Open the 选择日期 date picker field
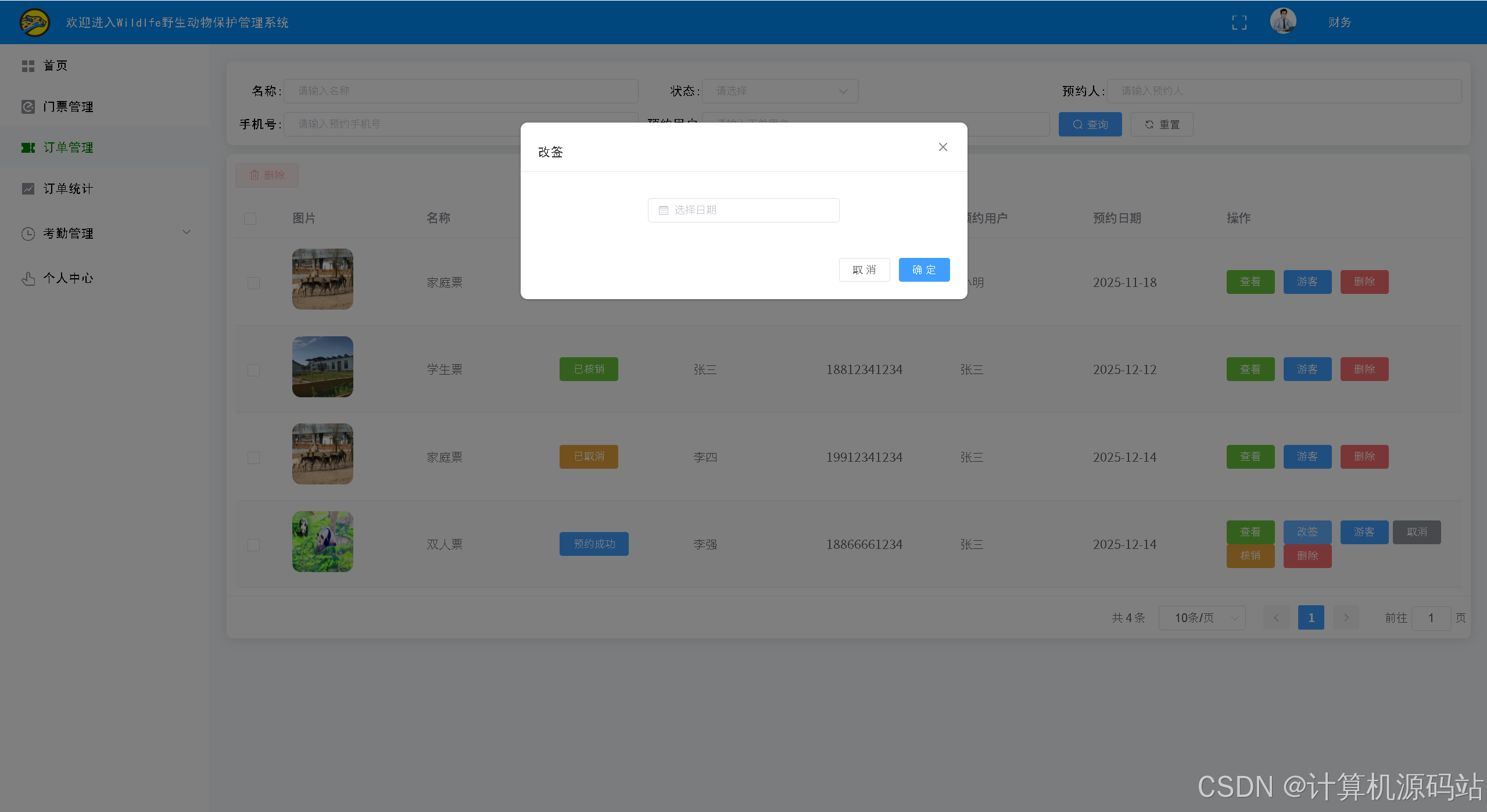 coord(743,210)
